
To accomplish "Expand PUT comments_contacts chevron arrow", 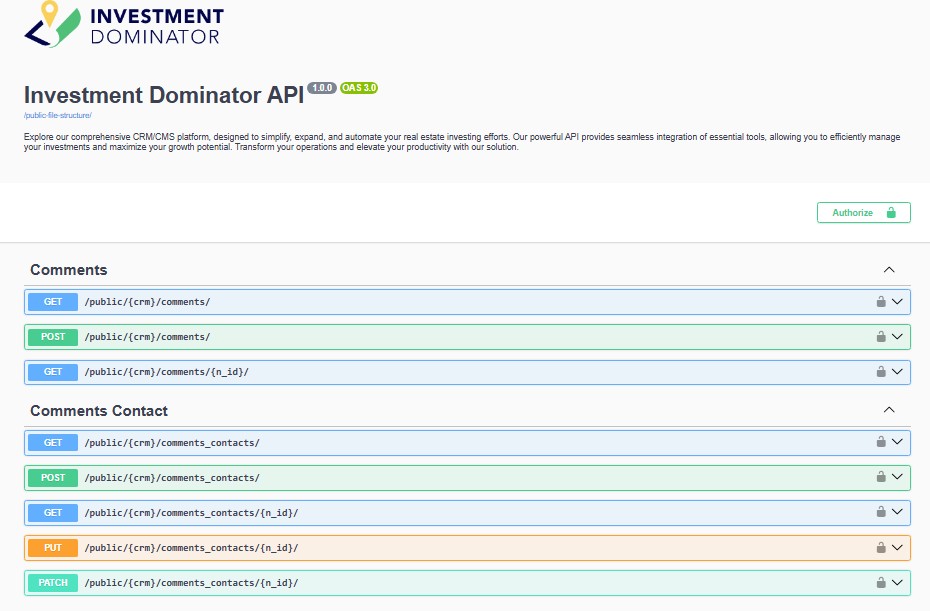I will [x=897, y=548].
